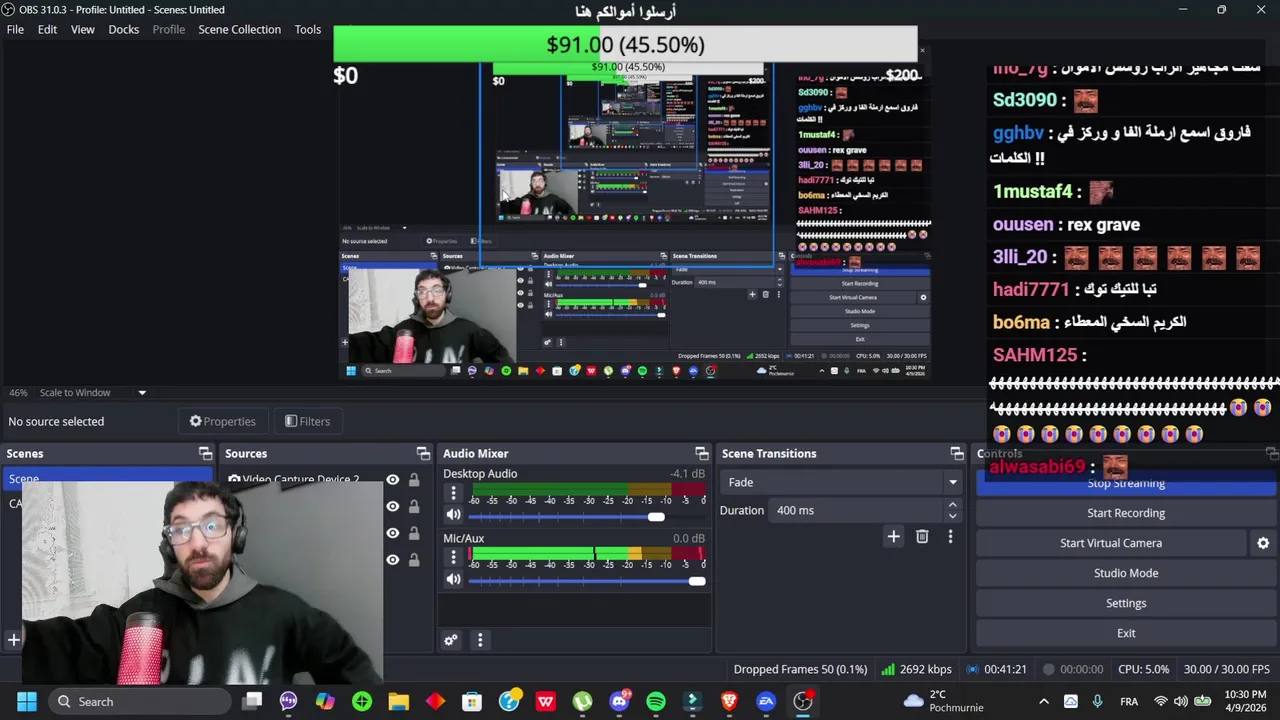Open File Explorer from the taskbar
1280x720 pixels.
tap(399, 701)
